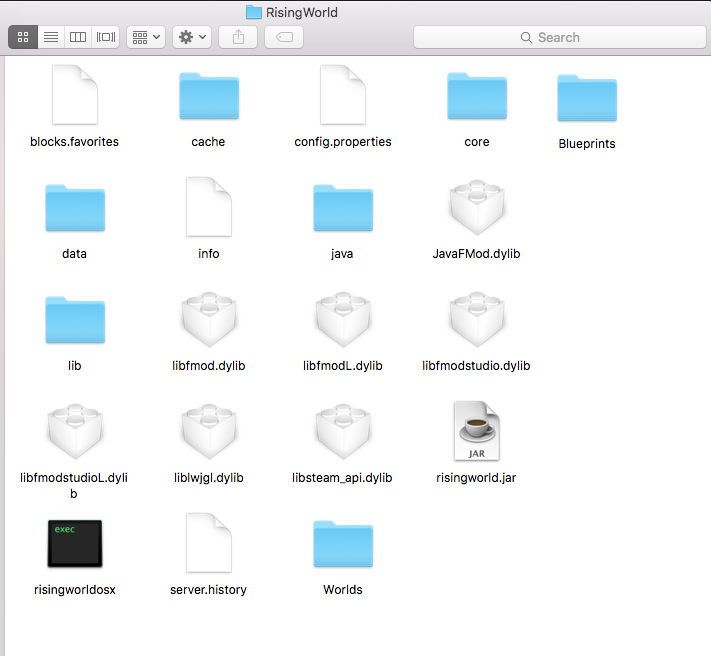The image size is (711, 656).
Task: Select the java folder icon
Action: [343, 208]
